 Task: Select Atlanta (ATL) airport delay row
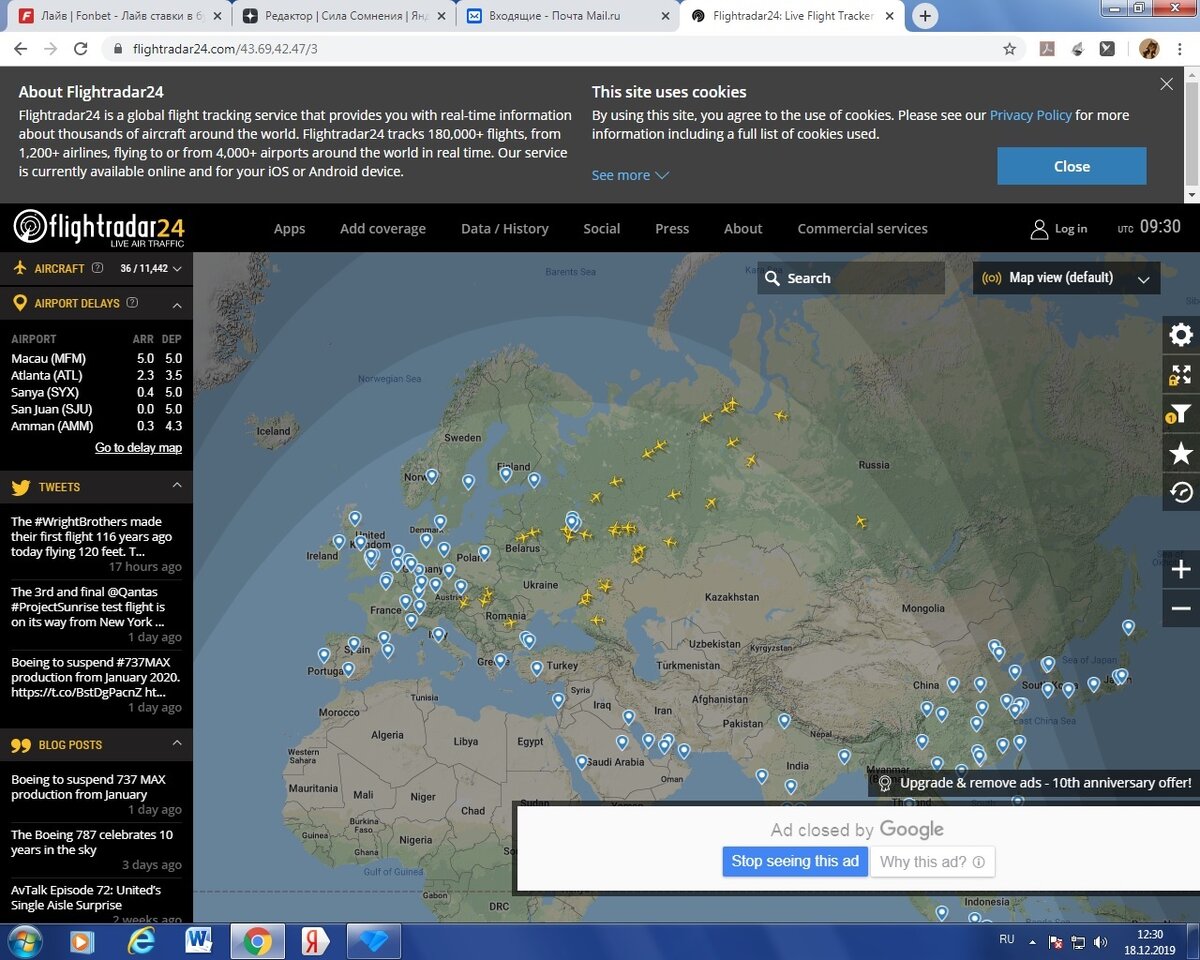point(96,375)
